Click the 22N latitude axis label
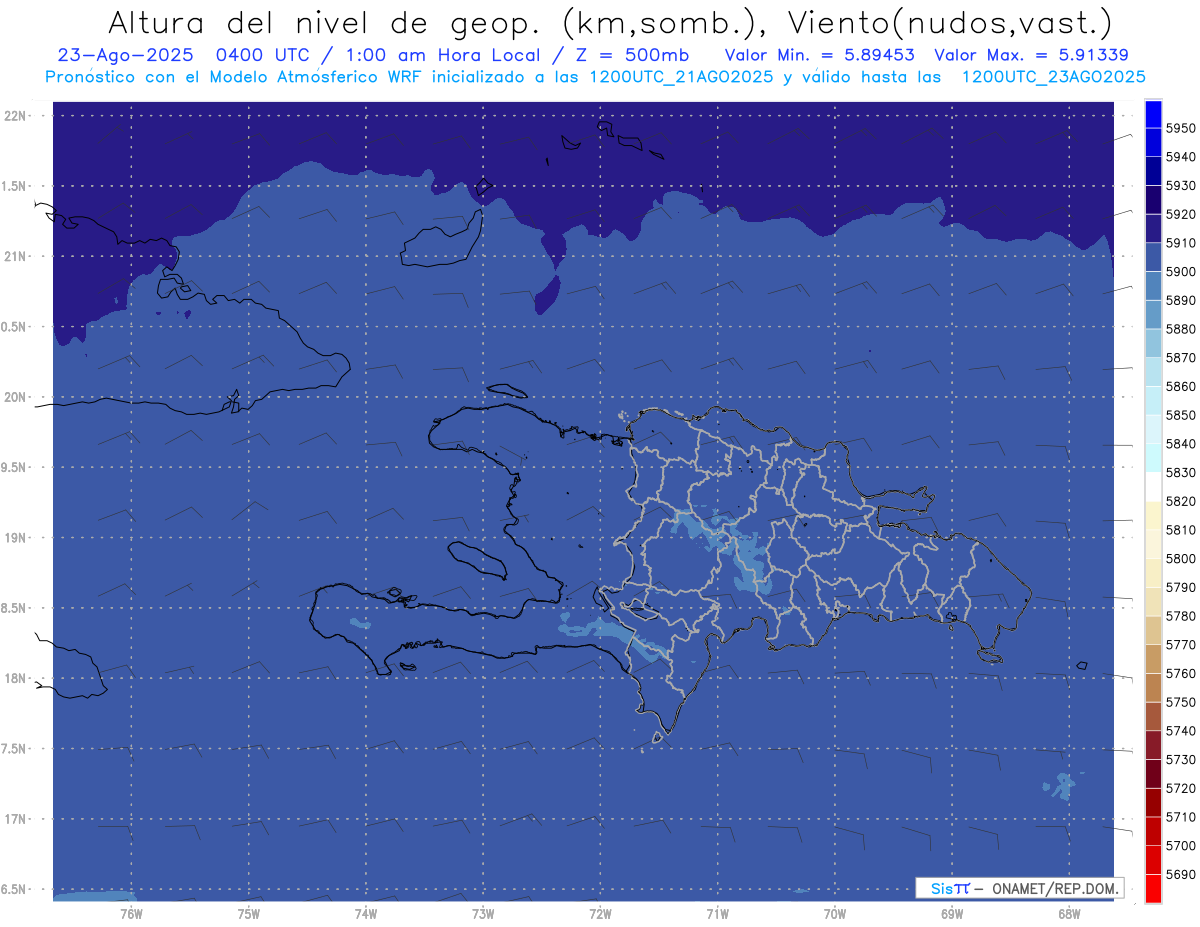 [x=17, y=116]
